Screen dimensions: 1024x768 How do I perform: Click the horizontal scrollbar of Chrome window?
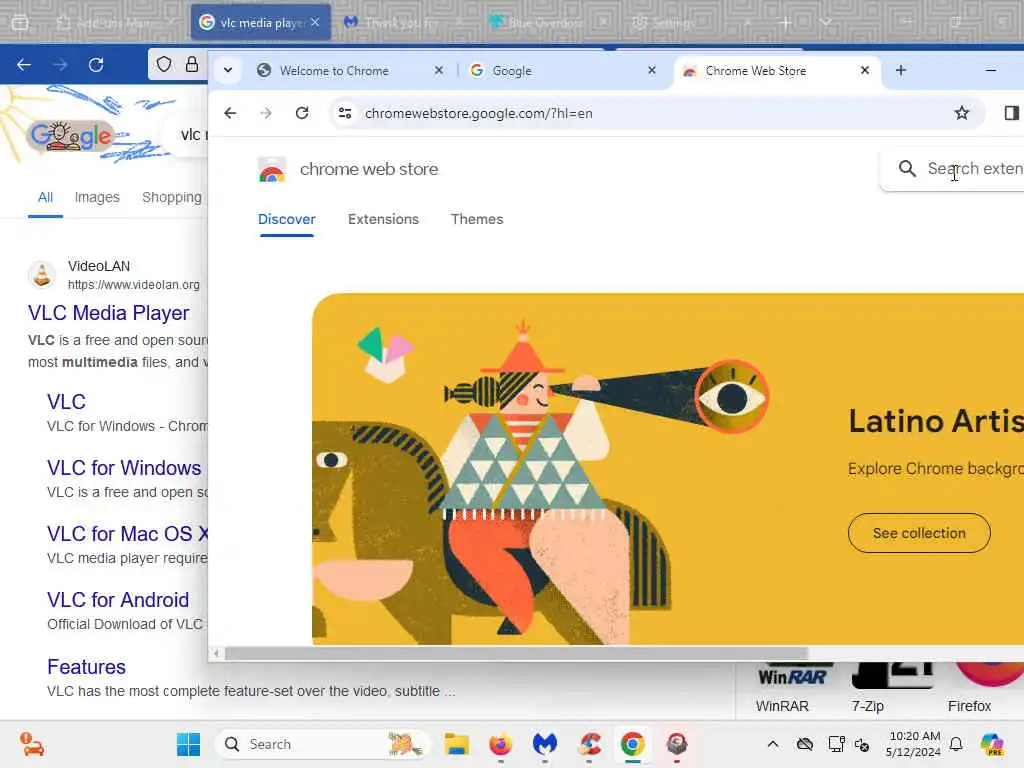516,653
